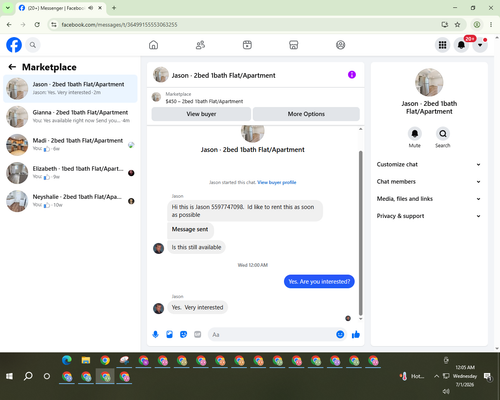Image resolution: width=500 pixels, height=400 pixels.
Task: Expand Customize chat section
Action: click(429, 164)
